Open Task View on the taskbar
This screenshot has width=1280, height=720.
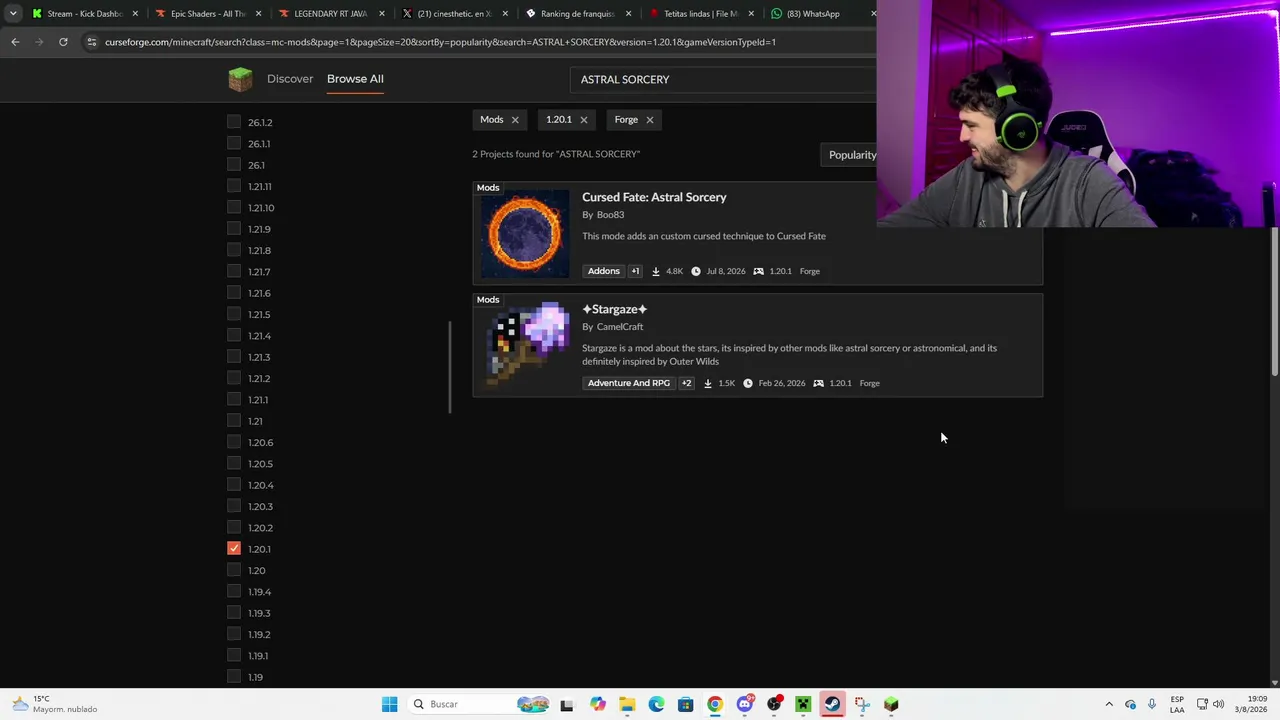567,704
